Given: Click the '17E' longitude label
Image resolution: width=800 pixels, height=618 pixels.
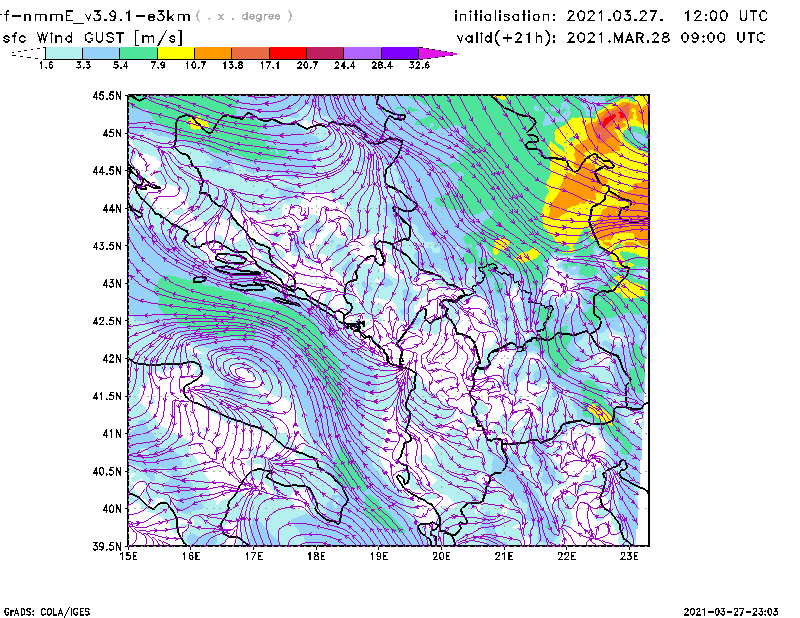Looking at the screenshot, I should pyautogui.click(x=254, y=556).
